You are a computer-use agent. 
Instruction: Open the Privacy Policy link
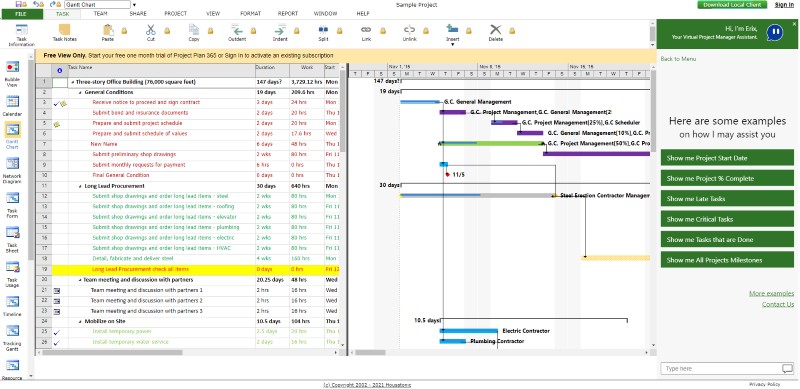[764, 384]
